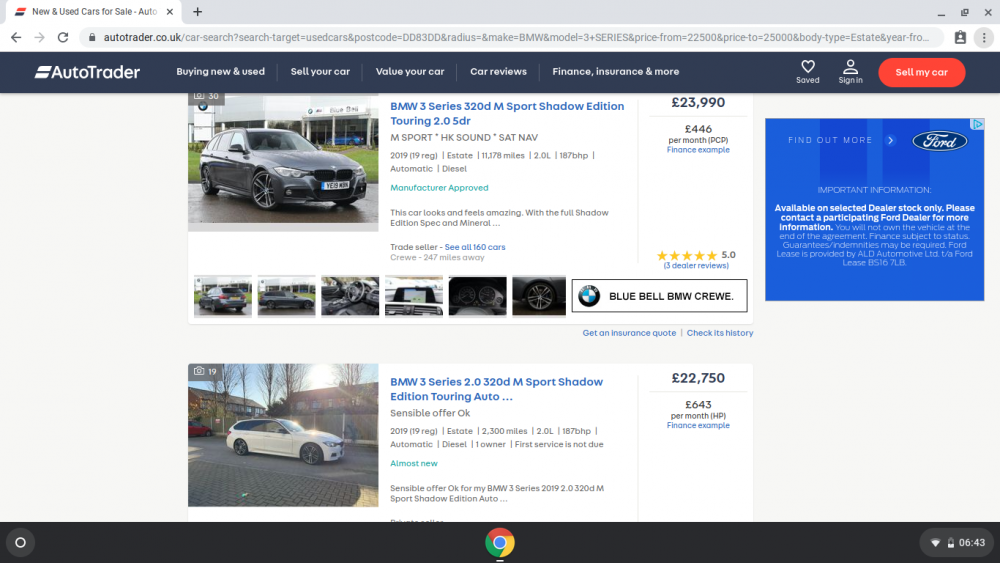The image size is (1000, 563).
Task: Click 'Sensible offer Ok' subtitle
Action: (x=430, y=413)
